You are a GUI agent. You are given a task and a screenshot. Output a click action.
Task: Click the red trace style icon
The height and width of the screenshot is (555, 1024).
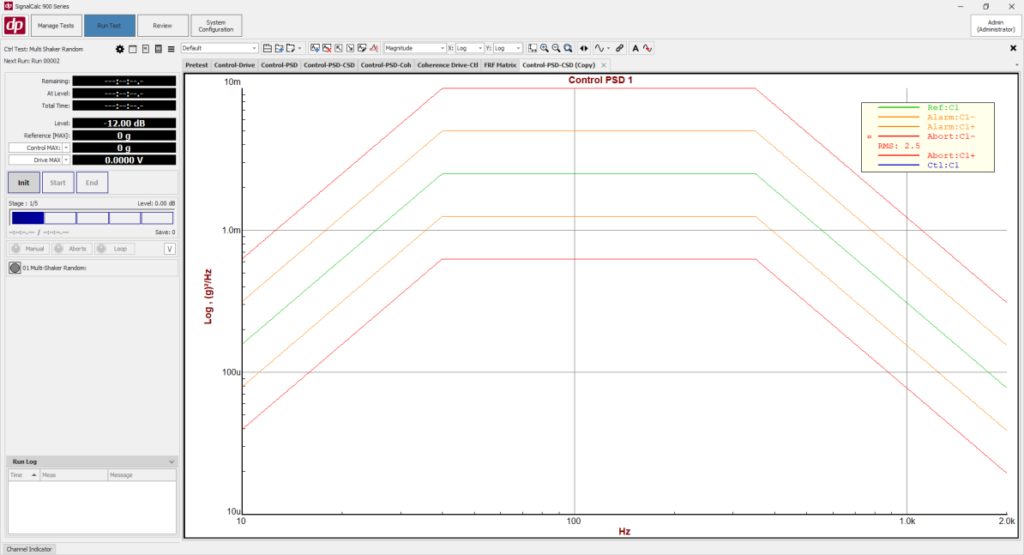(647, 48)
